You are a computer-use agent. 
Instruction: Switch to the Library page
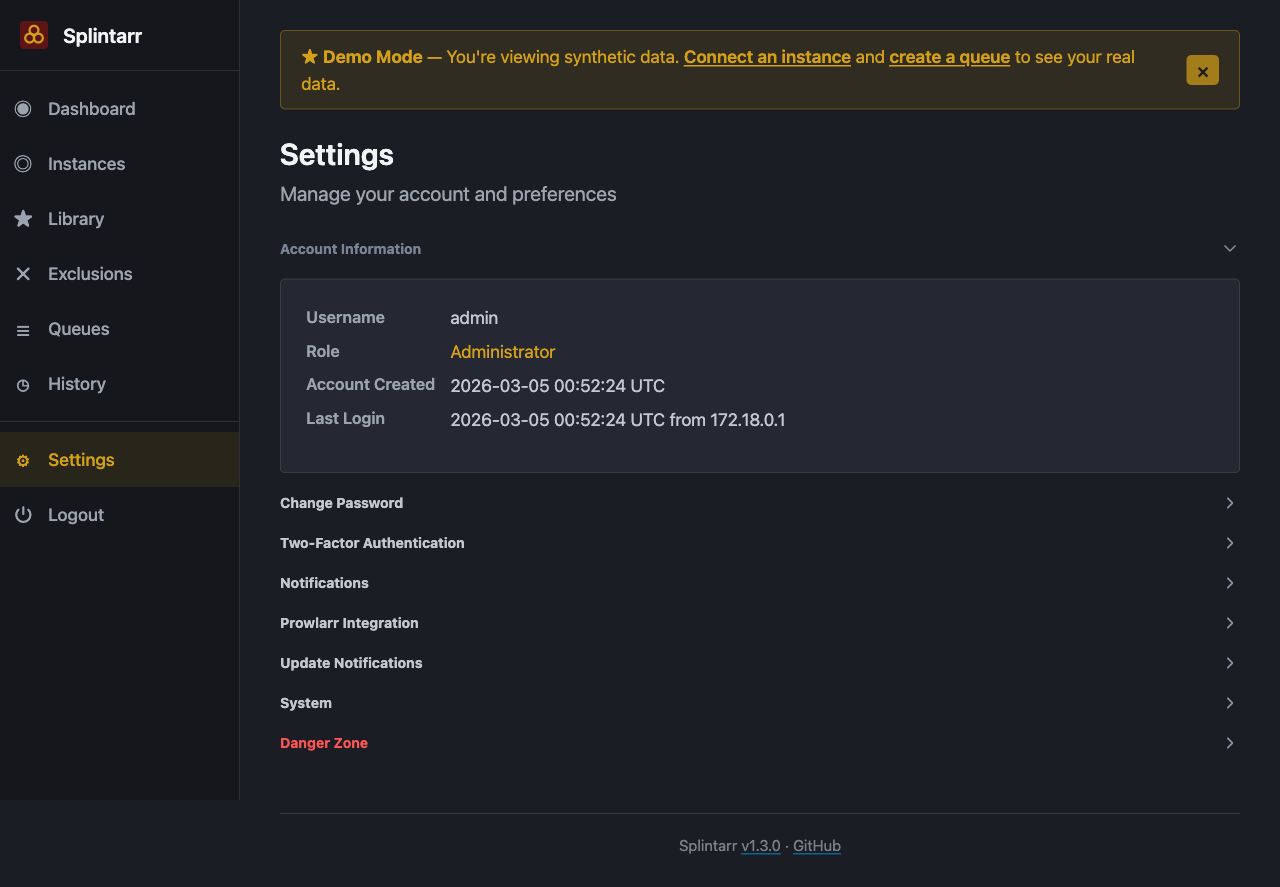pos(76,219)
